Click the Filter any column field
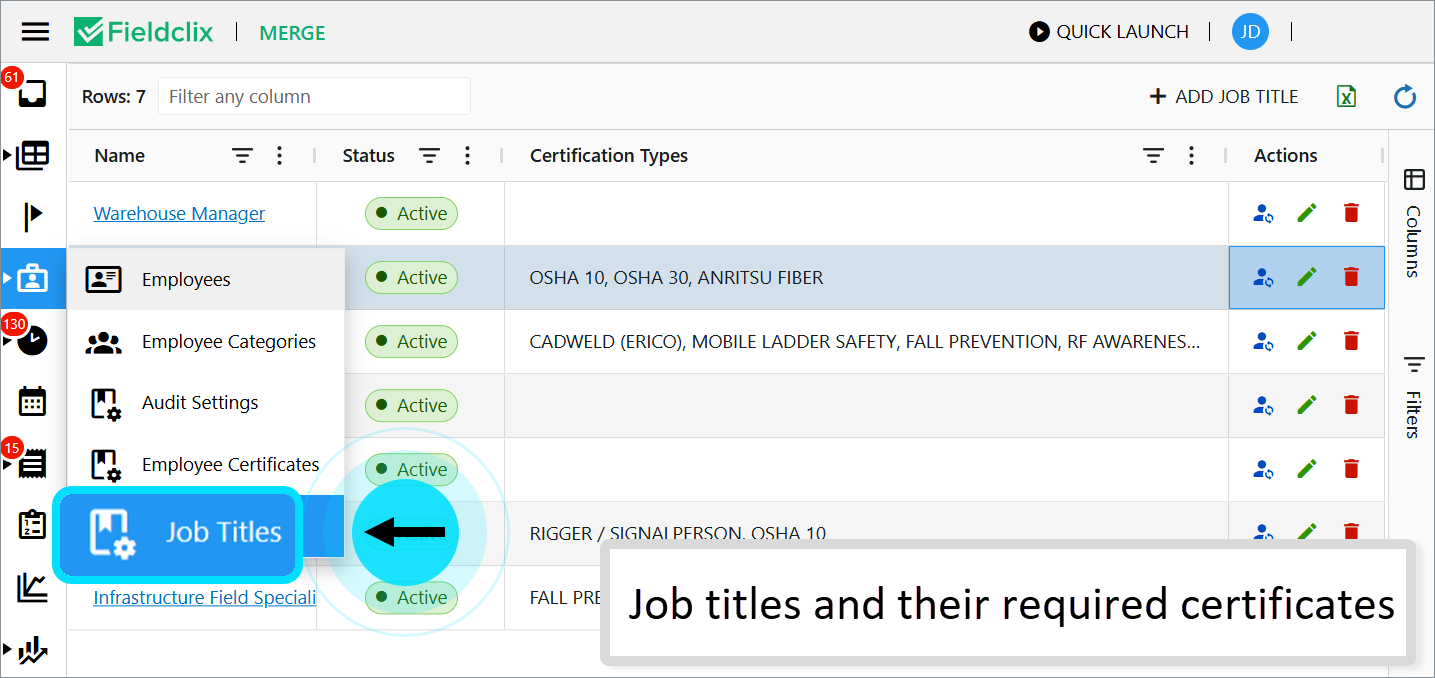 point(314,97)
